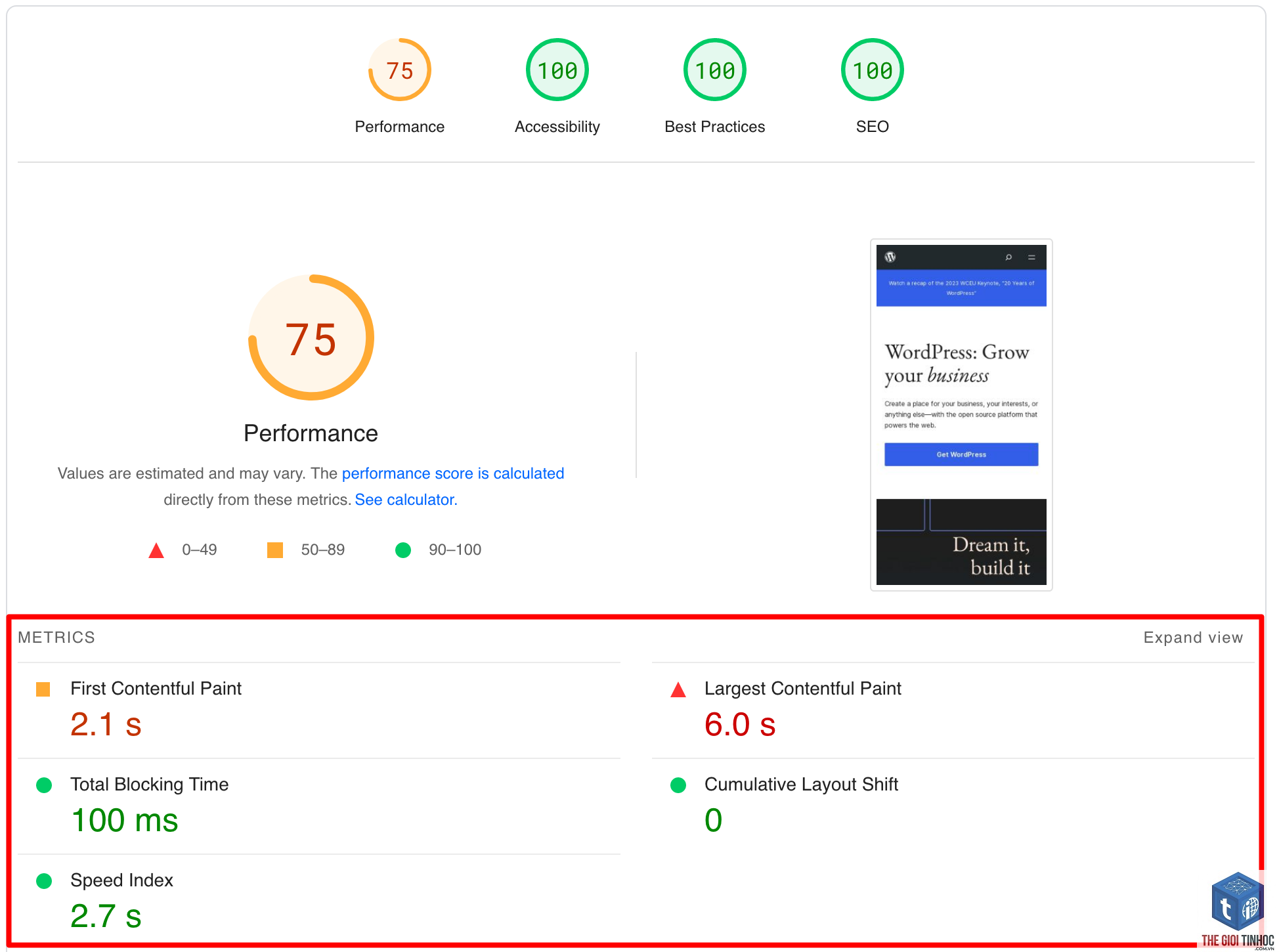Click the Accessibility 100 score gauge
This screenshot has height=952, width=1279.
557,70
